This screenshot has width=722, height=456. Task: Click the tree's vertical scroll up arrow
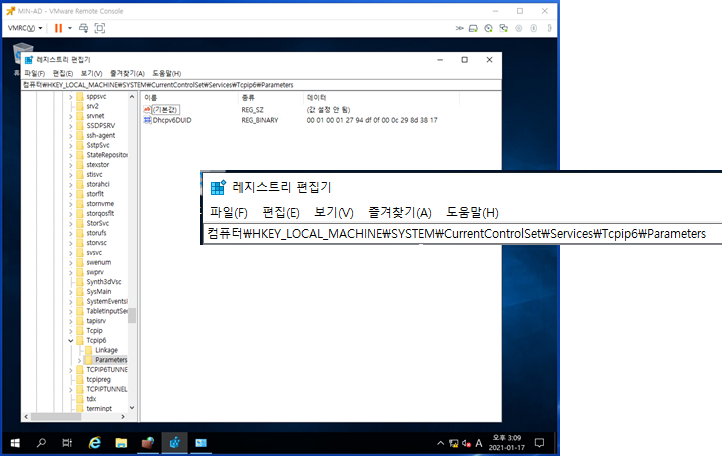(132, 97)
